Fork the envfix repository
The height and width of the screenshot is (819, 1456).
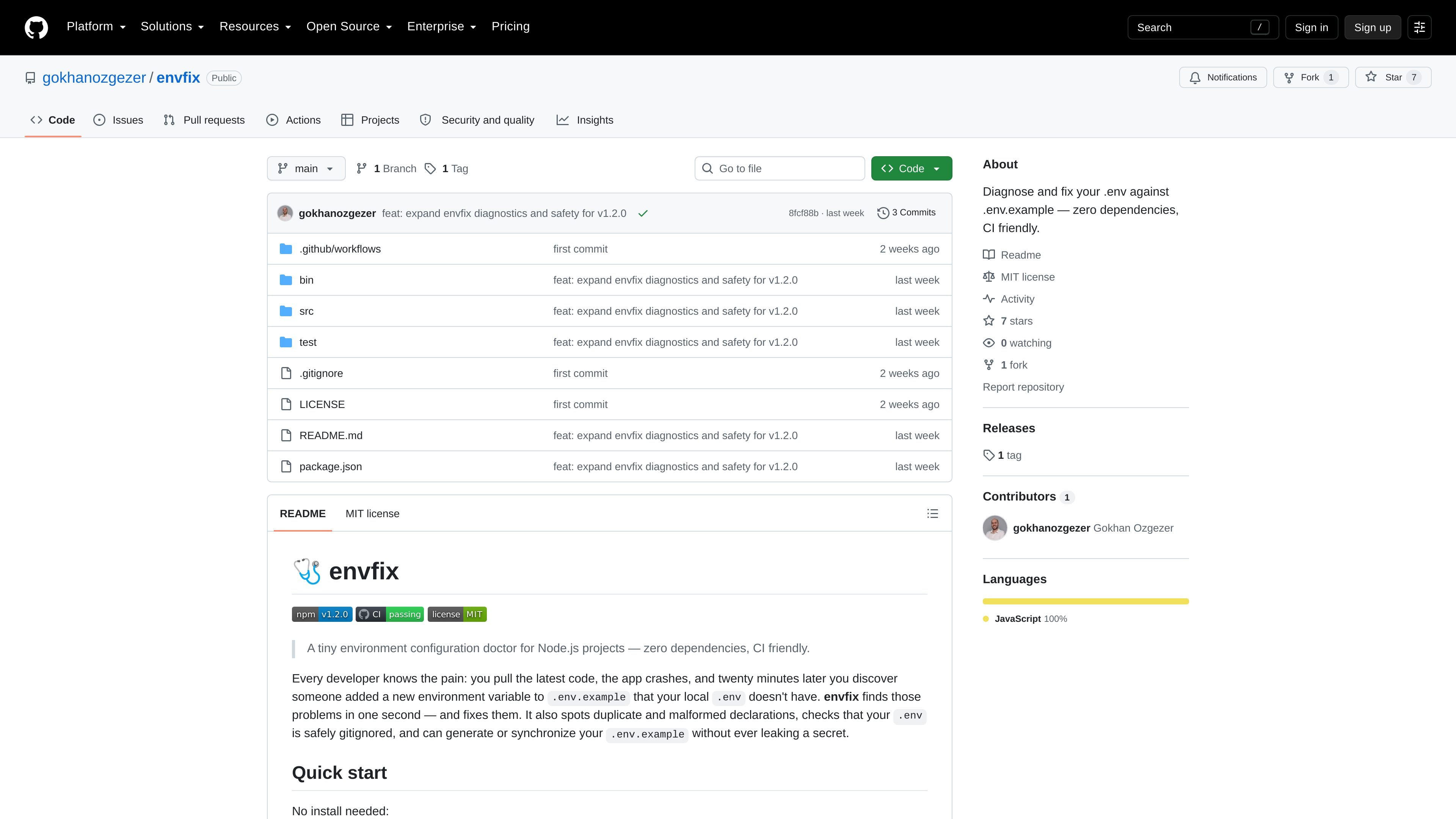pos(1311,77)
